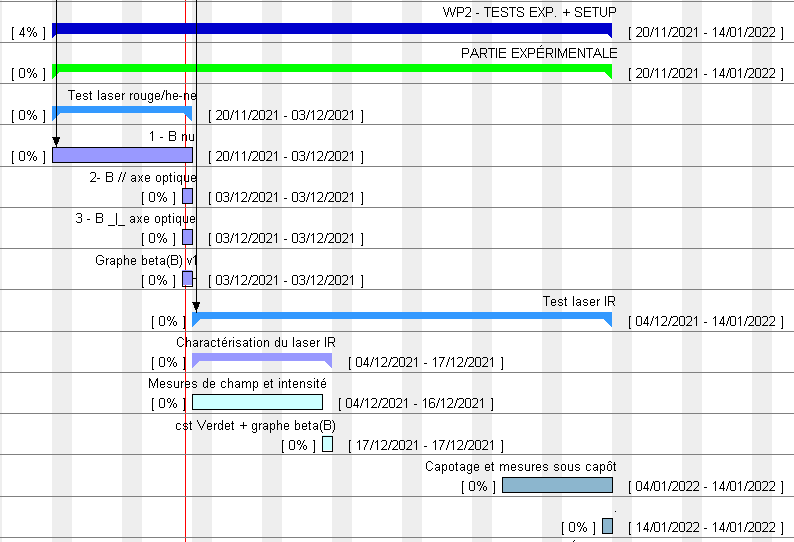
Task: Click the Caractérisation du laser IR bar
Action: coord(261,358)
